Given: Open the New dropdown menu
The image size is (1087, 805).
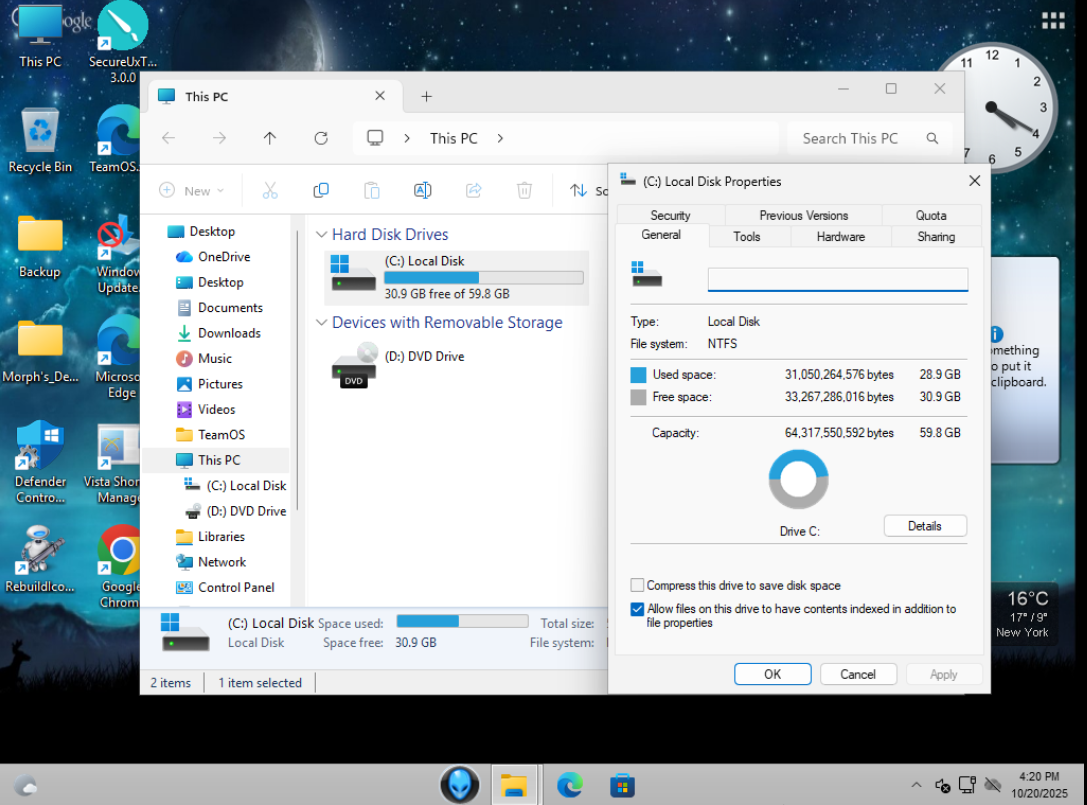Looking at the screenshot, I should tap(192, 190).
